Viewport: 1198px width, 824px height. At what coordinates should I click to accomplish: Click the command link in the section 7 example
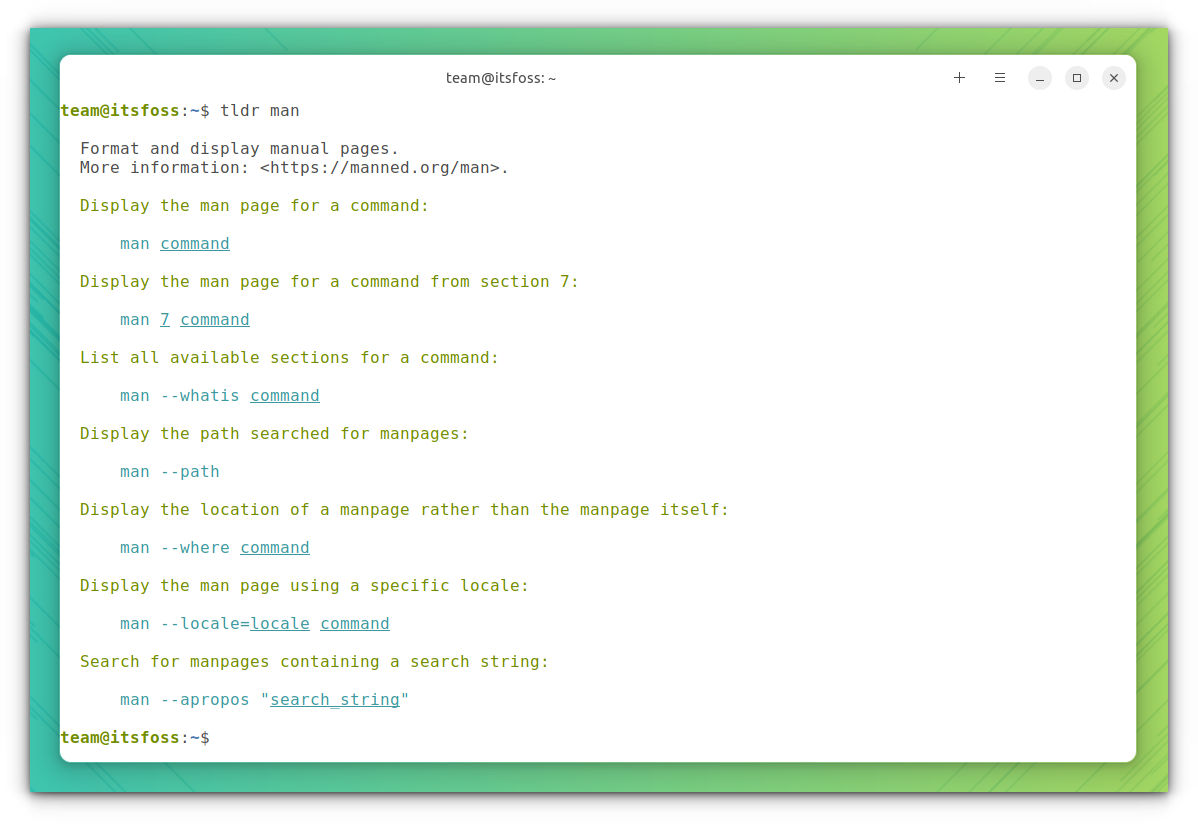pyautogui.click(x=214, y=319)
